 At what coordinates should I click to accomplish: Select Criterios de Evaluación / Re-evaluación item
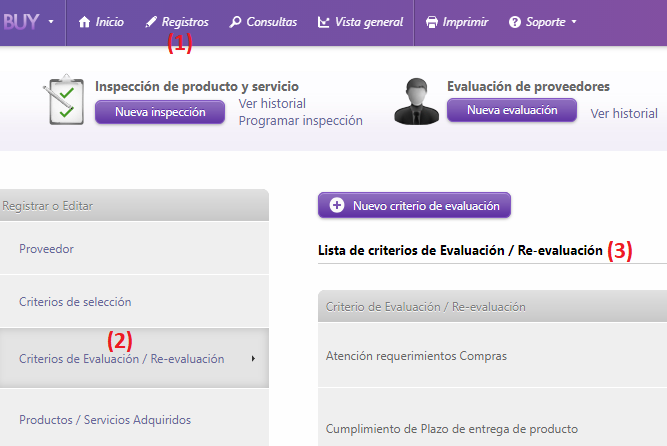[x=134, y=358]
